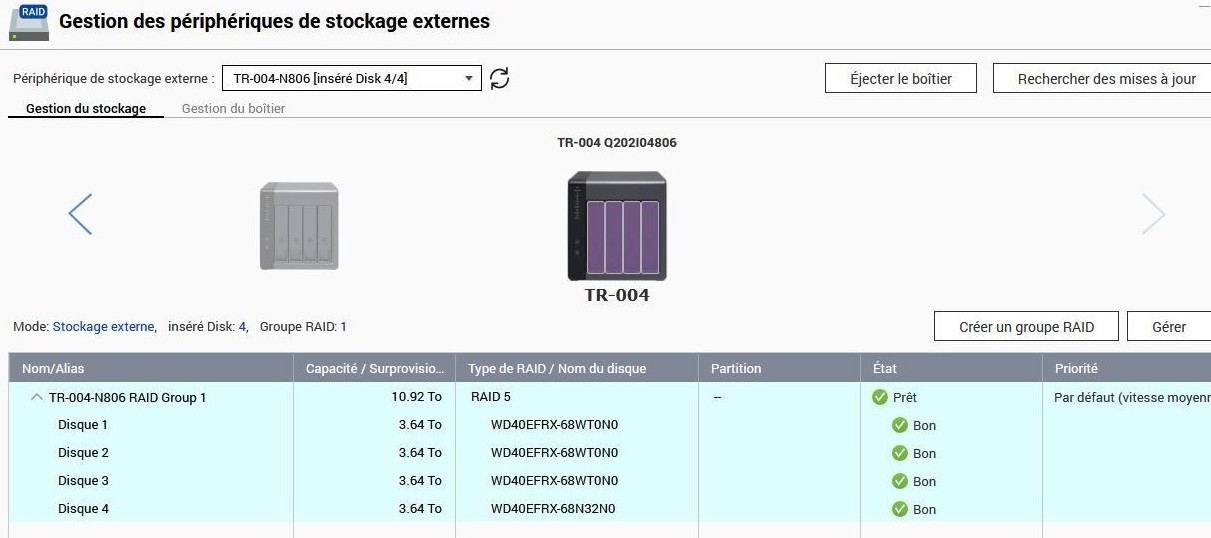Click the Stockage externe mode link
This screenshot has width=1211, height=538.
103,327
